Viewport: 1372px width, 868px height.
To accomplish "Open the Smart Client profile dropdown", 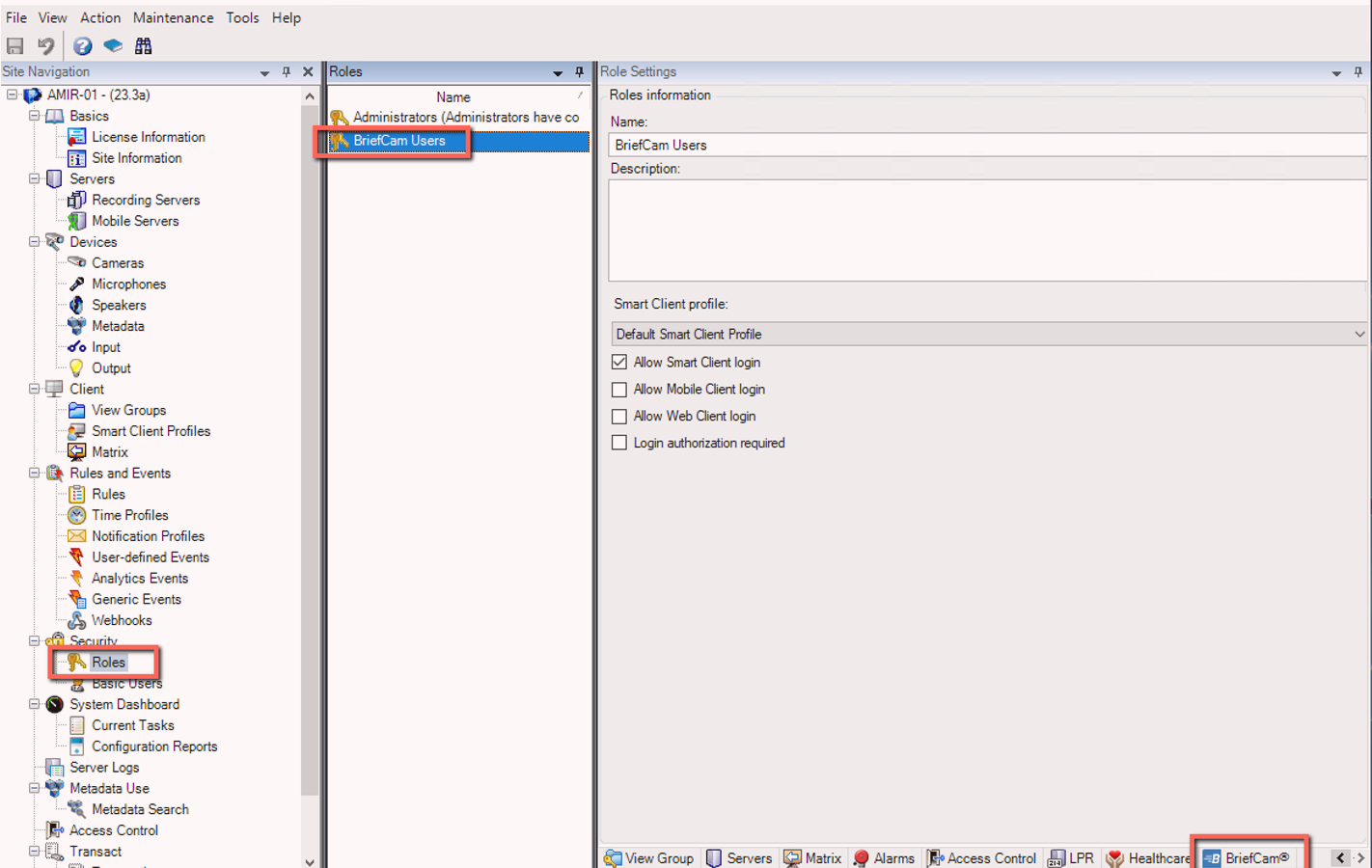I will [989, 334].
